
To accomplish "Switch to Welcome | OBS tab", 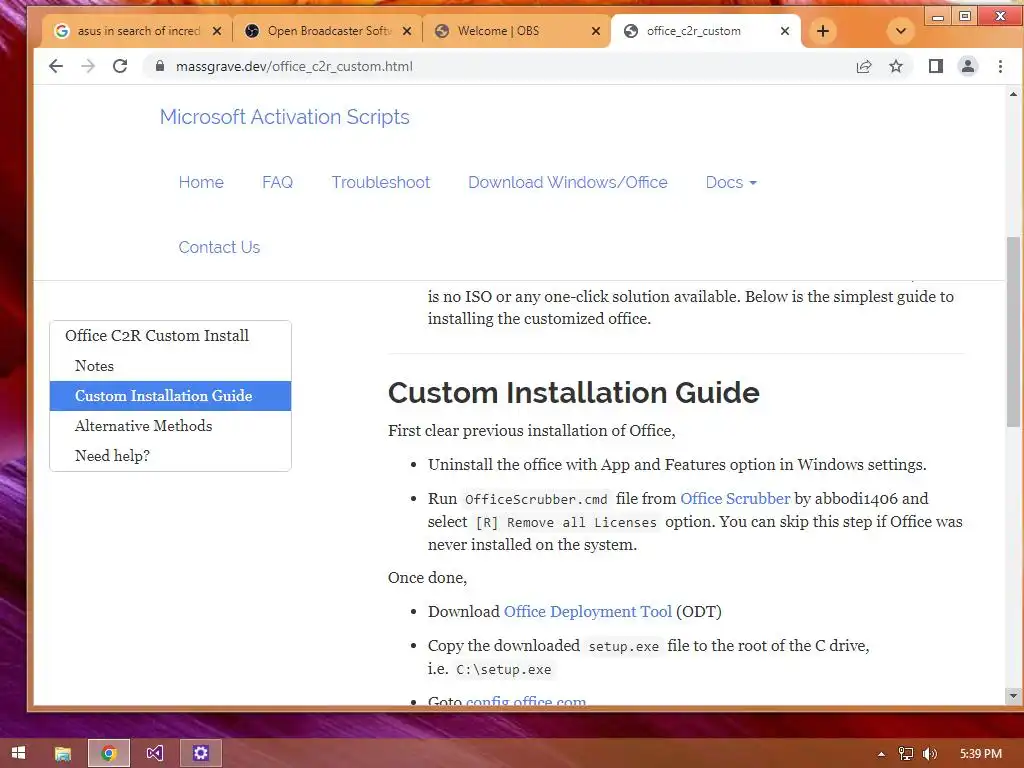I will pos(516,31).
